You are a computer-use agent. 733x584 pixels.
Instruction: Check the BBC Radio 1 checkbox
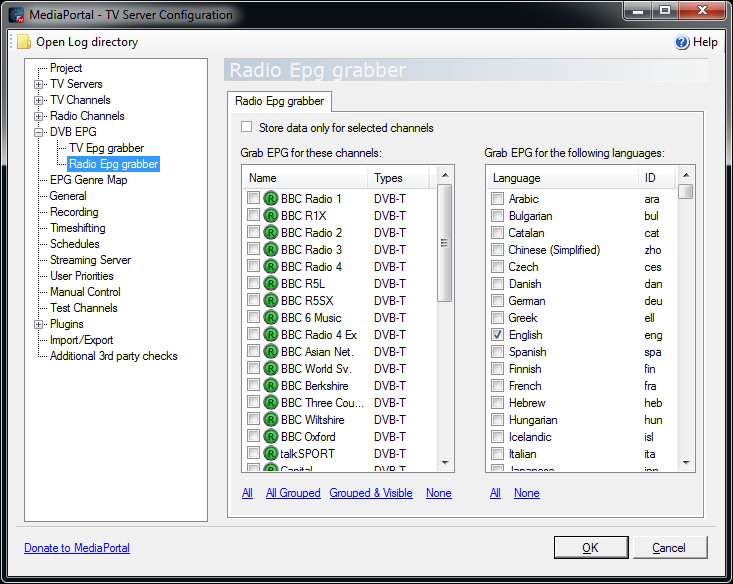pyautogui.click(x=253, y=198)
